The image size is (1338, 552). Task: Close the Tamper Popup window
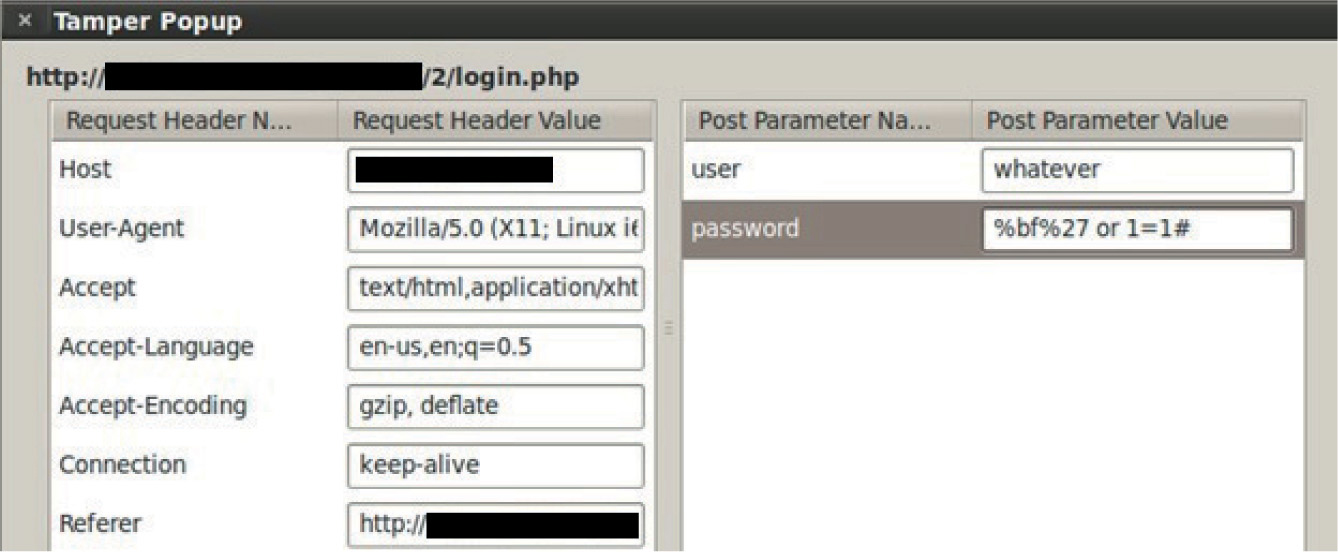click(25, 21)
